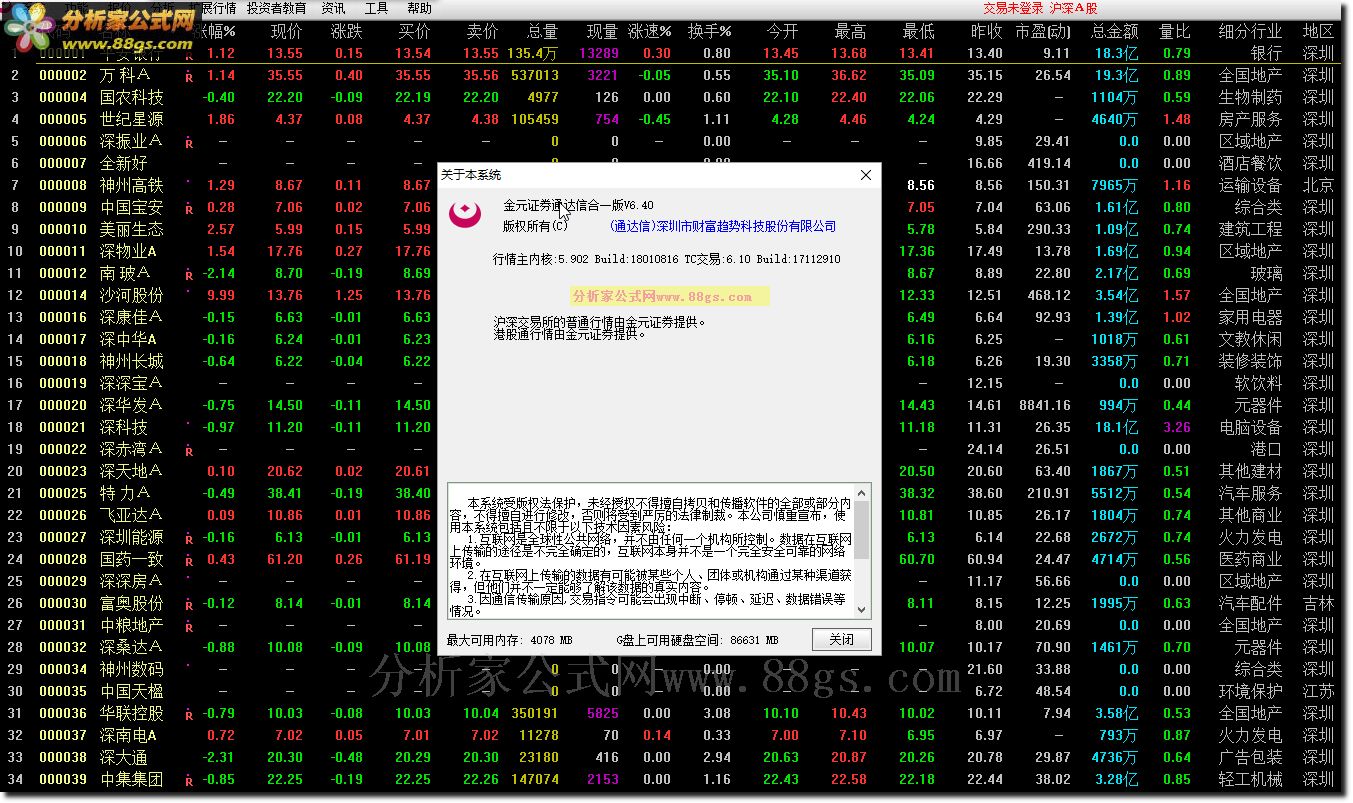Click the R margin marker beside 南玻A

[x=188, y=274]
